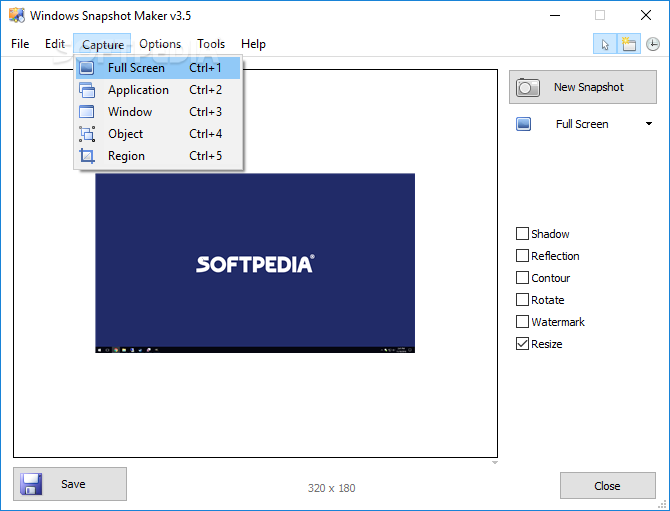Click the Application capture icon in menu

tap(87, 90)
